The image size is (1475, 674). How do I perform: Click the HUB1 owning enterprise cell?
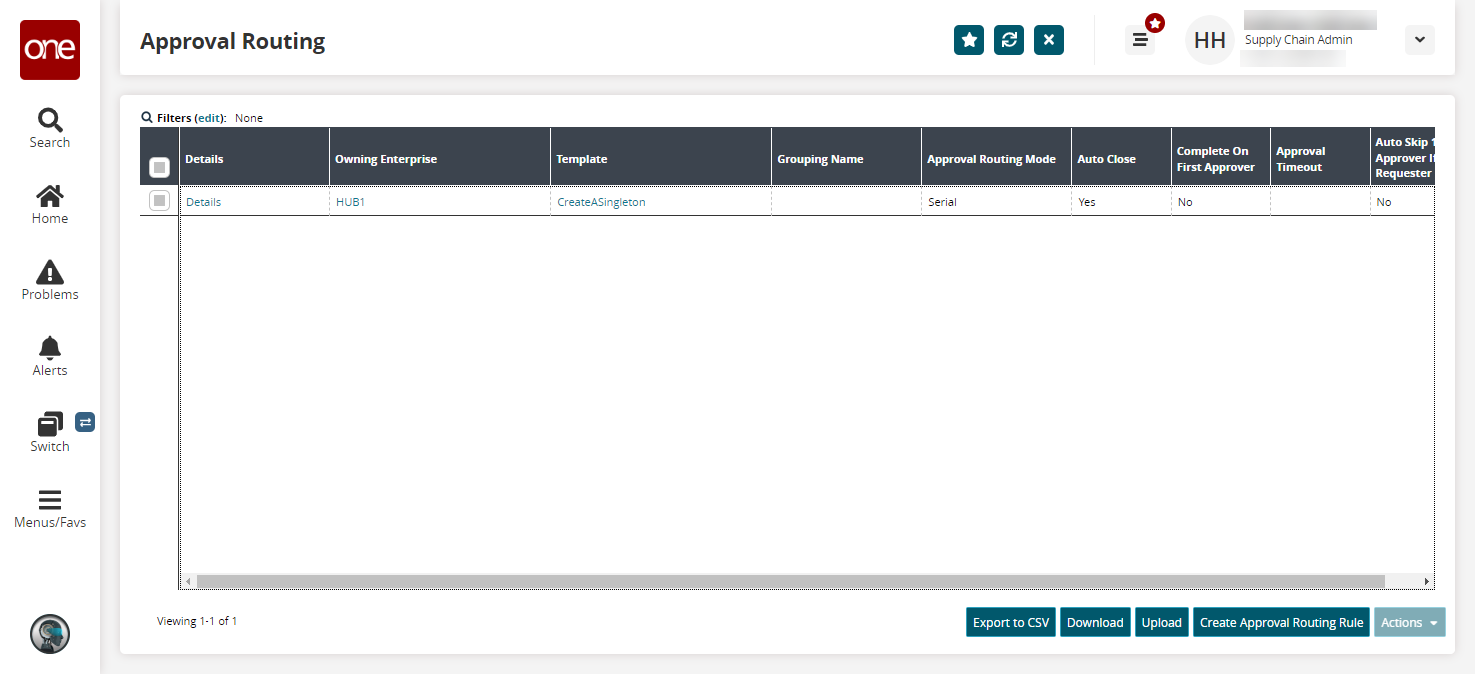click(440, 201)
